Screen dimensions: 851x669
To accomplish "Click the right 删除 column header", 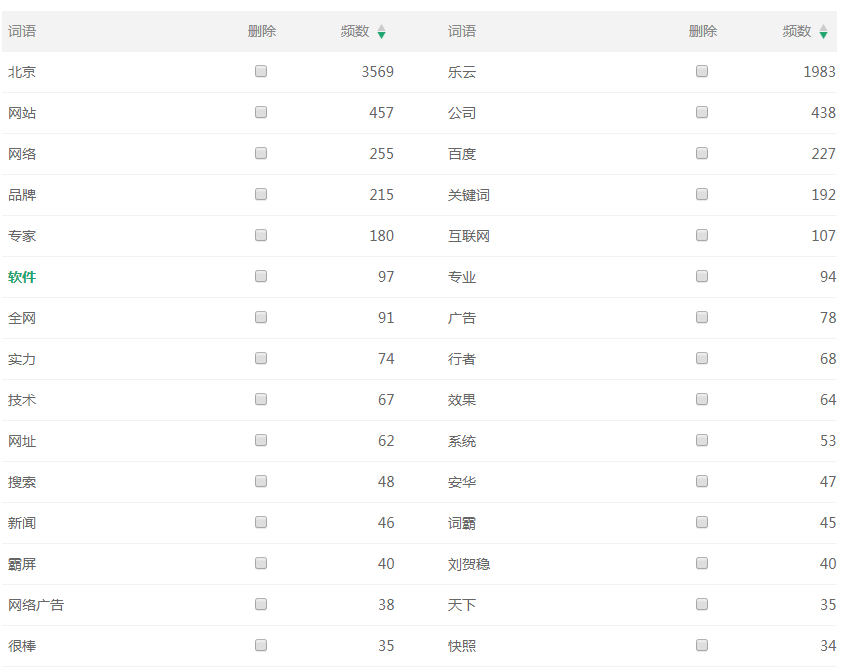I will click(703, 32).
